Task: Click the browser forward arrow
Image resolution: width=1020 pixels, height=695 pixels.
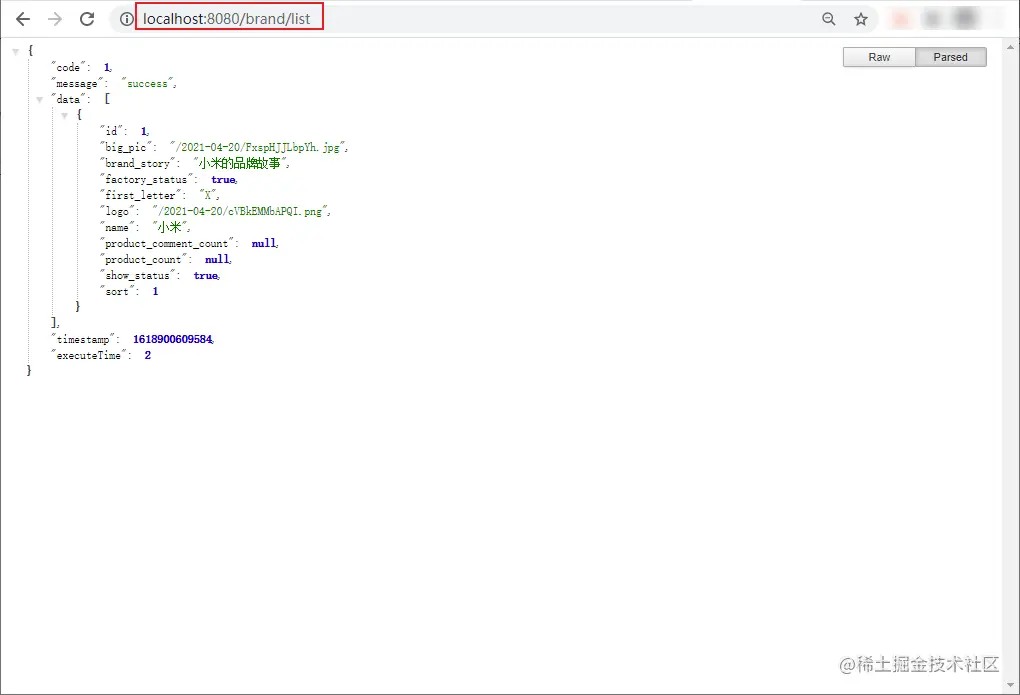Action: [x=55, y=19]
